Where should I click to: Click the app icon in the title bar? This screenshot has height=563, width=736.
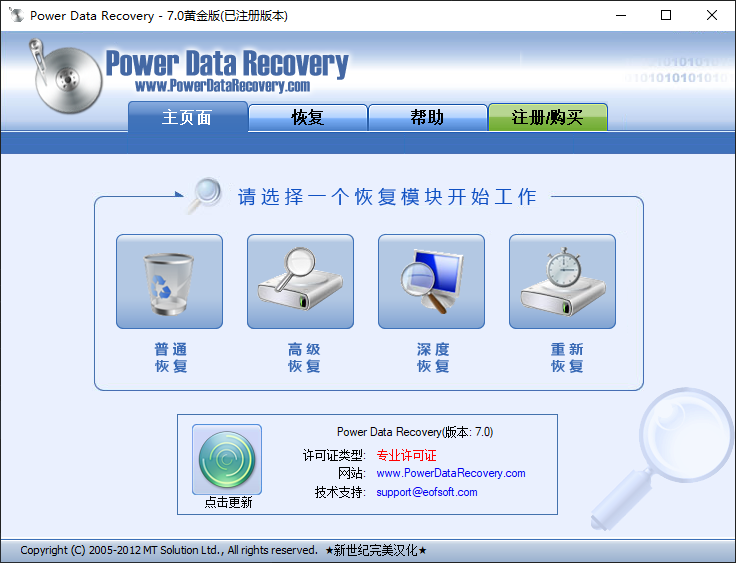15,15
